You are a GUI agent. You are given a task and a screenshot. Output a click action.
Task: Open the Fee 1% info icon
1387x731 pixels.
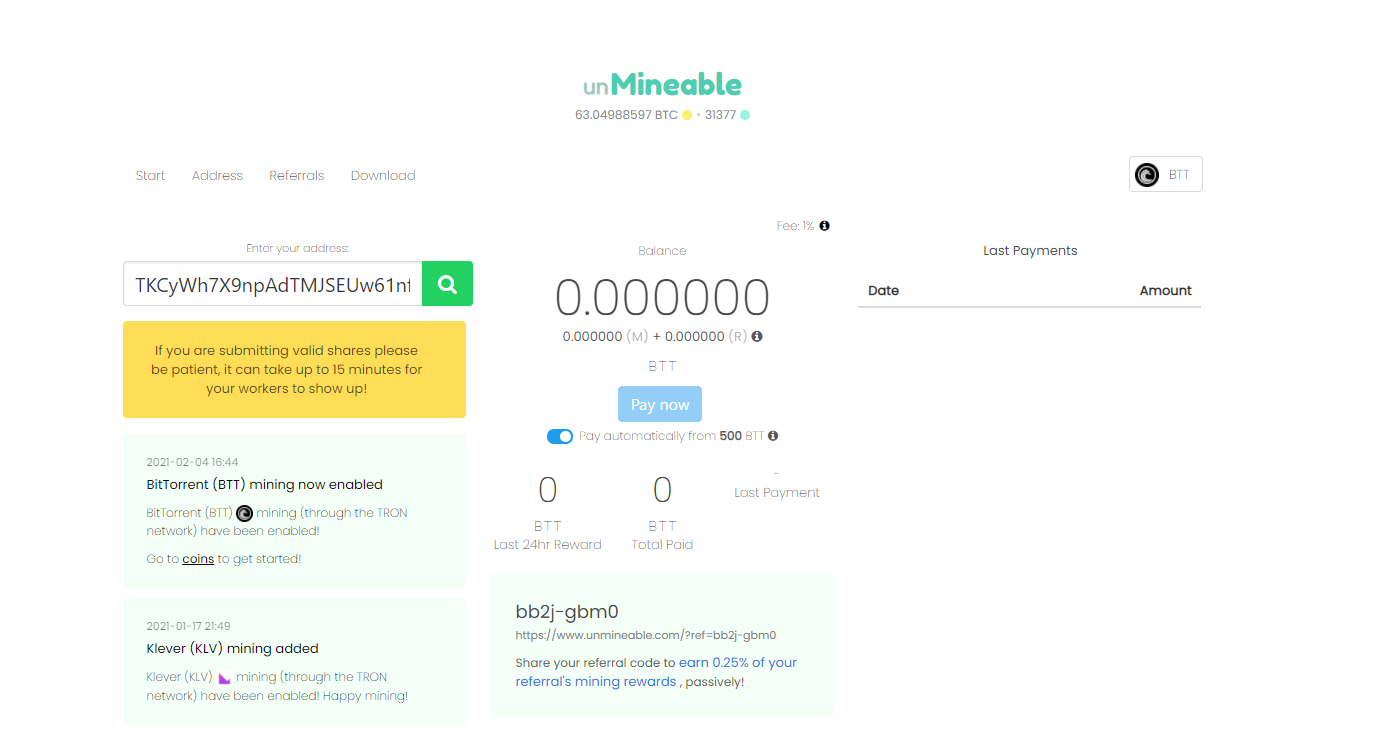coord(824,225)
